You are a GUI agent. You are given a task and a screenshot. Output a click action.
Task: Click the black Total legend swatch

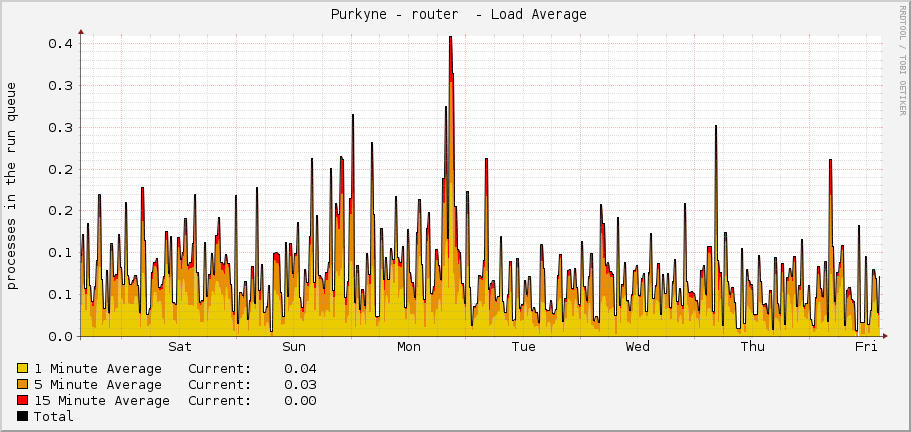pyautogui.click(x=23, y=417)
